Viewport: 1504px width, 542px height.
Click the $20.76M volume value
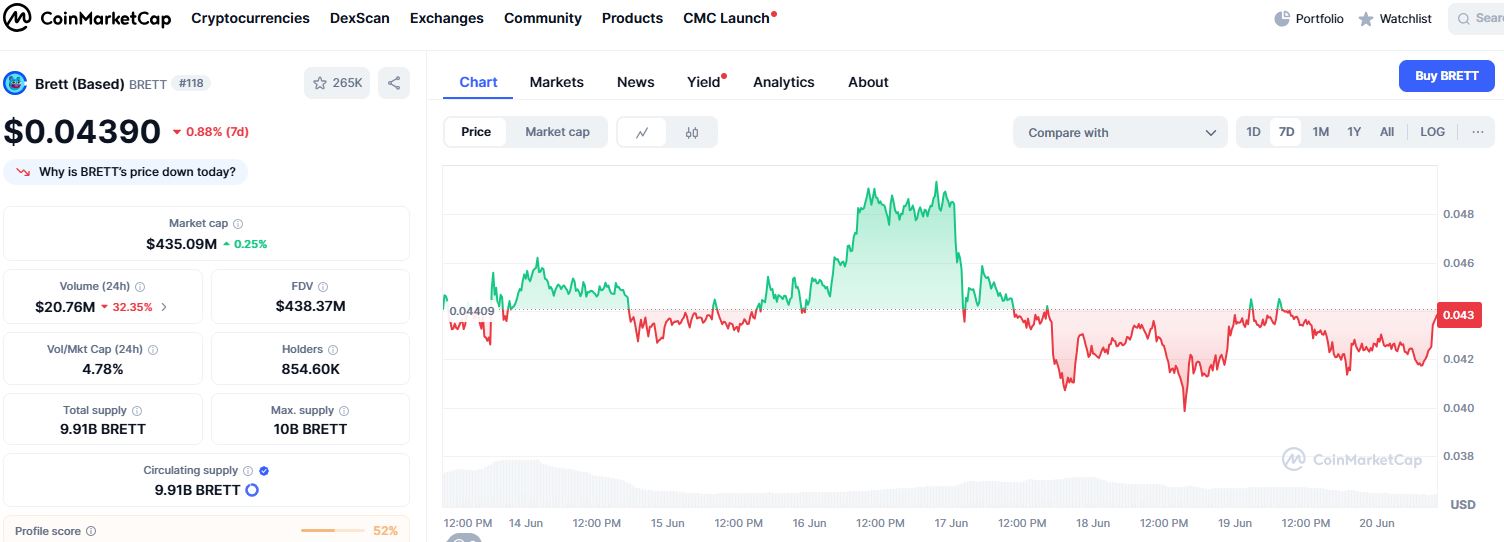[65, 307]
